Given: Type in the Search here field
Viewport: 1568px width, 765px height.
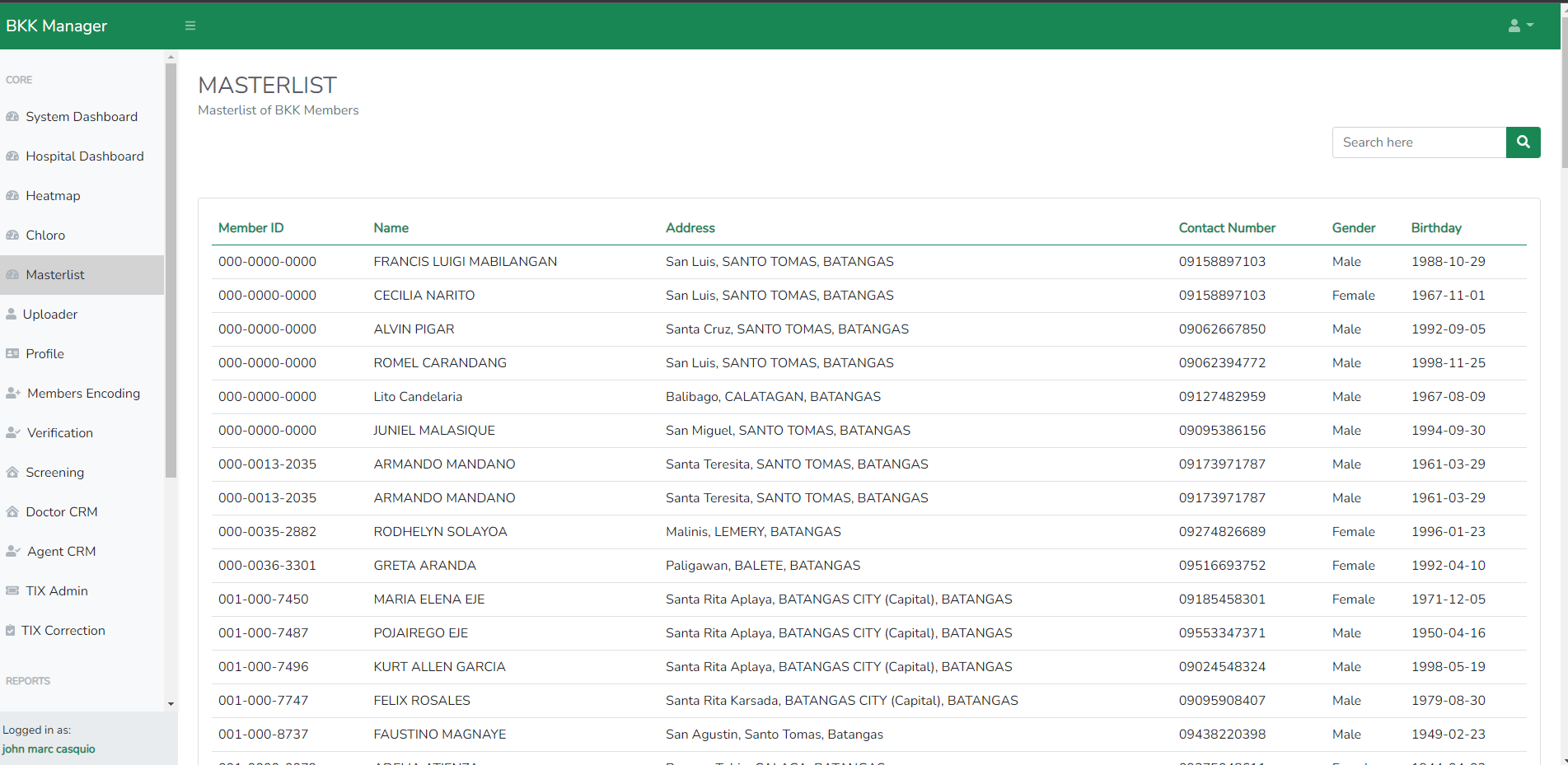Looking at the screenshot, I should (x=1419, y=142).
